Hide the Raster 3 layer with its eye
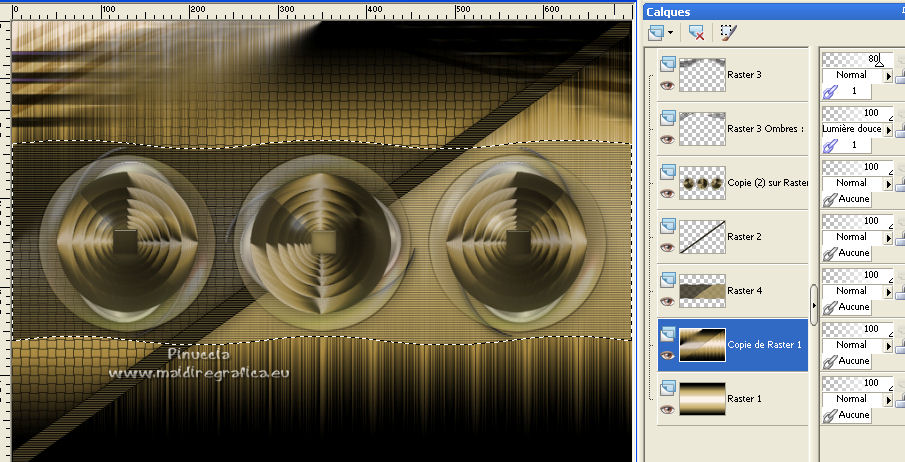Image resolution: width=905 pixels, height=462 pixels. click(x=668, y=86)
